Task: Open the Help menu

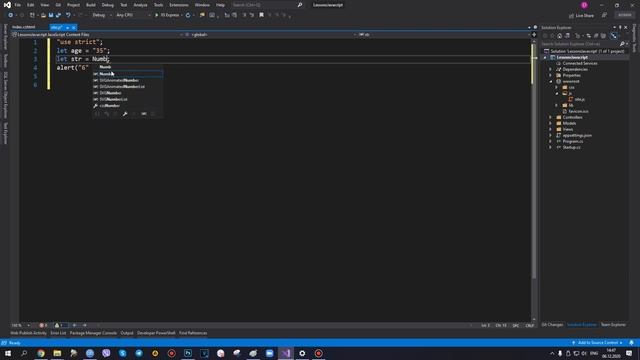Action: (x=220, y=5)
